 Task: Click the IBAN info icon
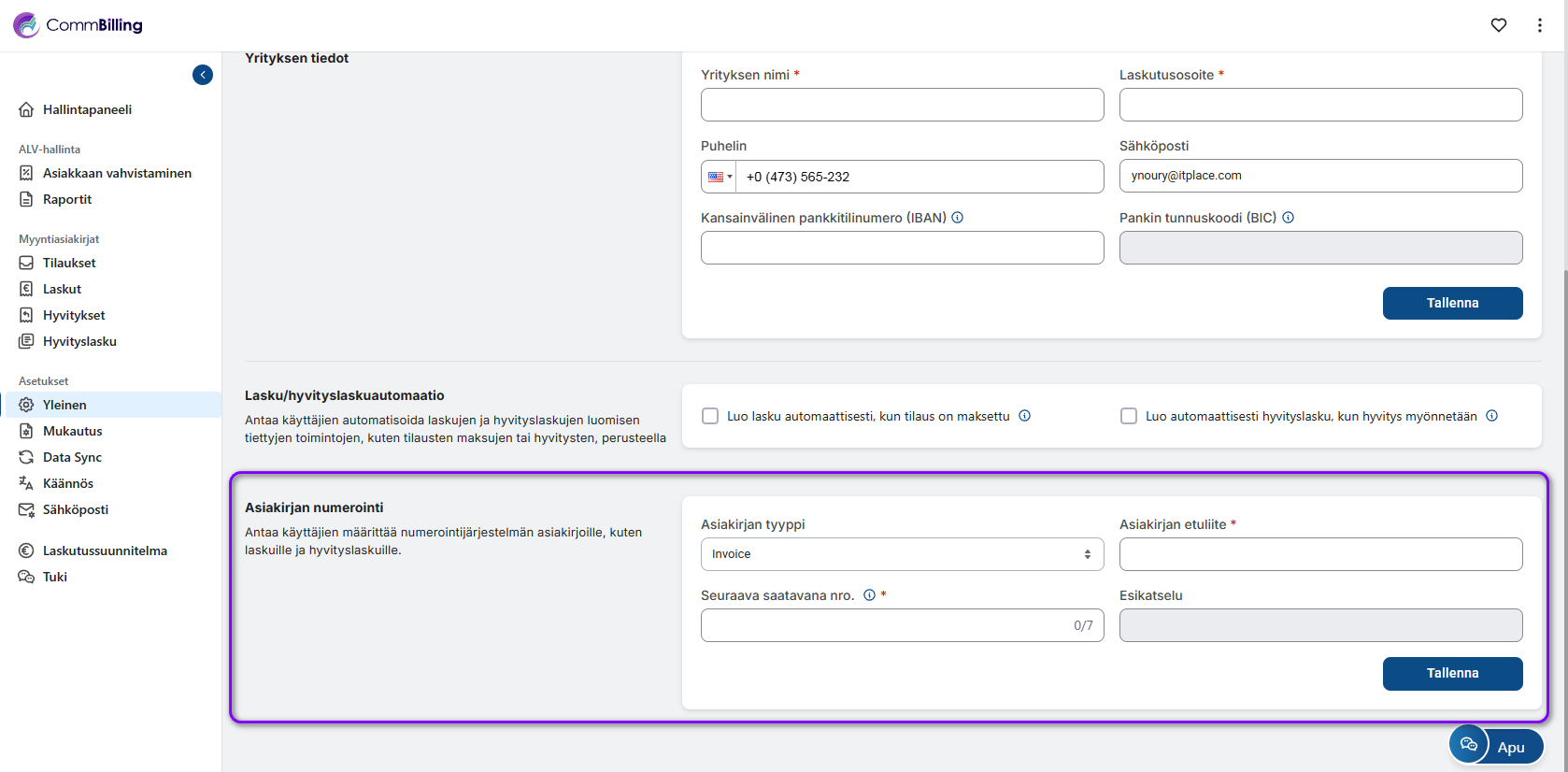click(958, 218)
